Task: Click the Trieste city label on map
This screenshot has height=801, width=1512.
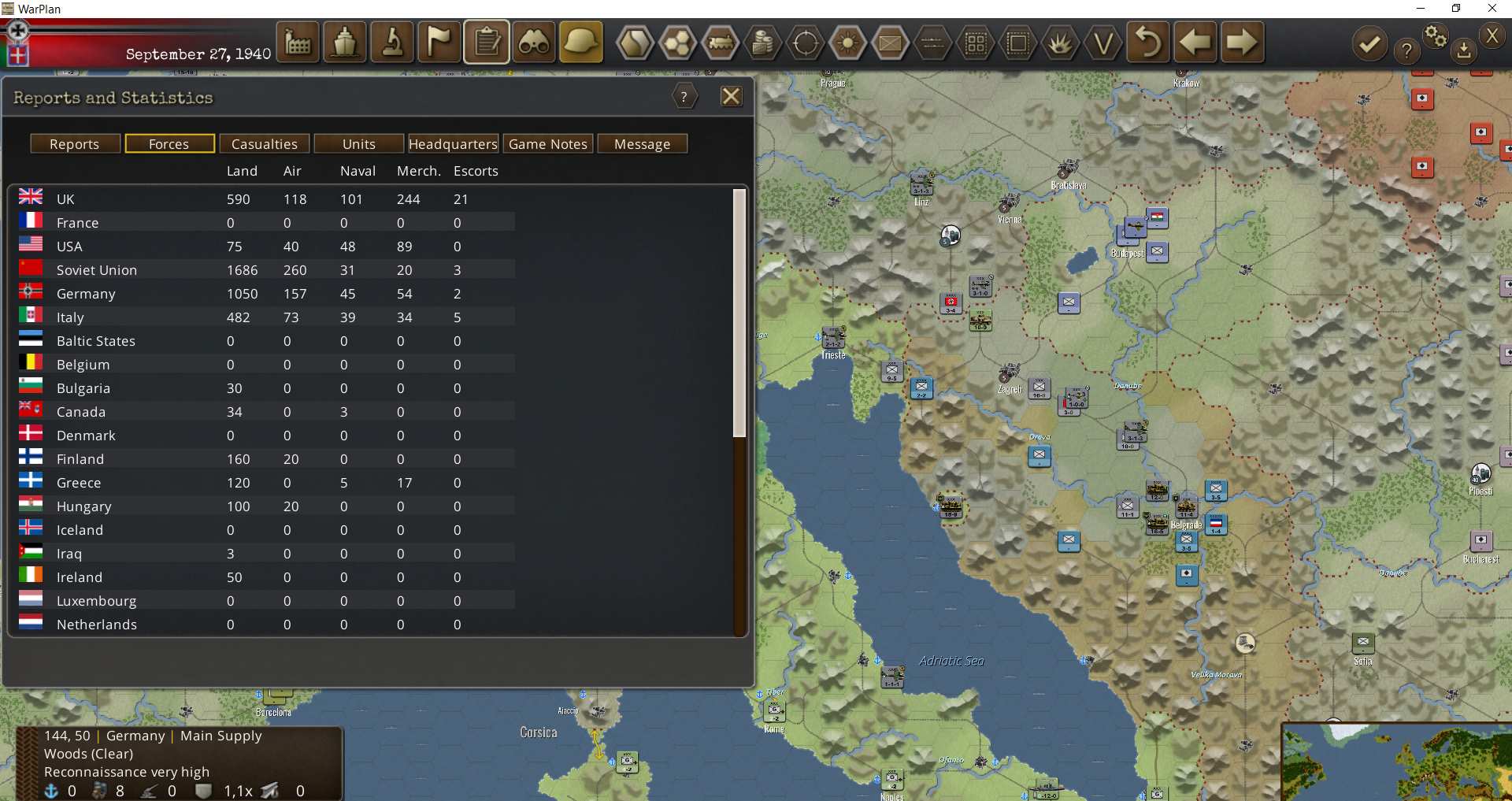Action: coord(833,355)
